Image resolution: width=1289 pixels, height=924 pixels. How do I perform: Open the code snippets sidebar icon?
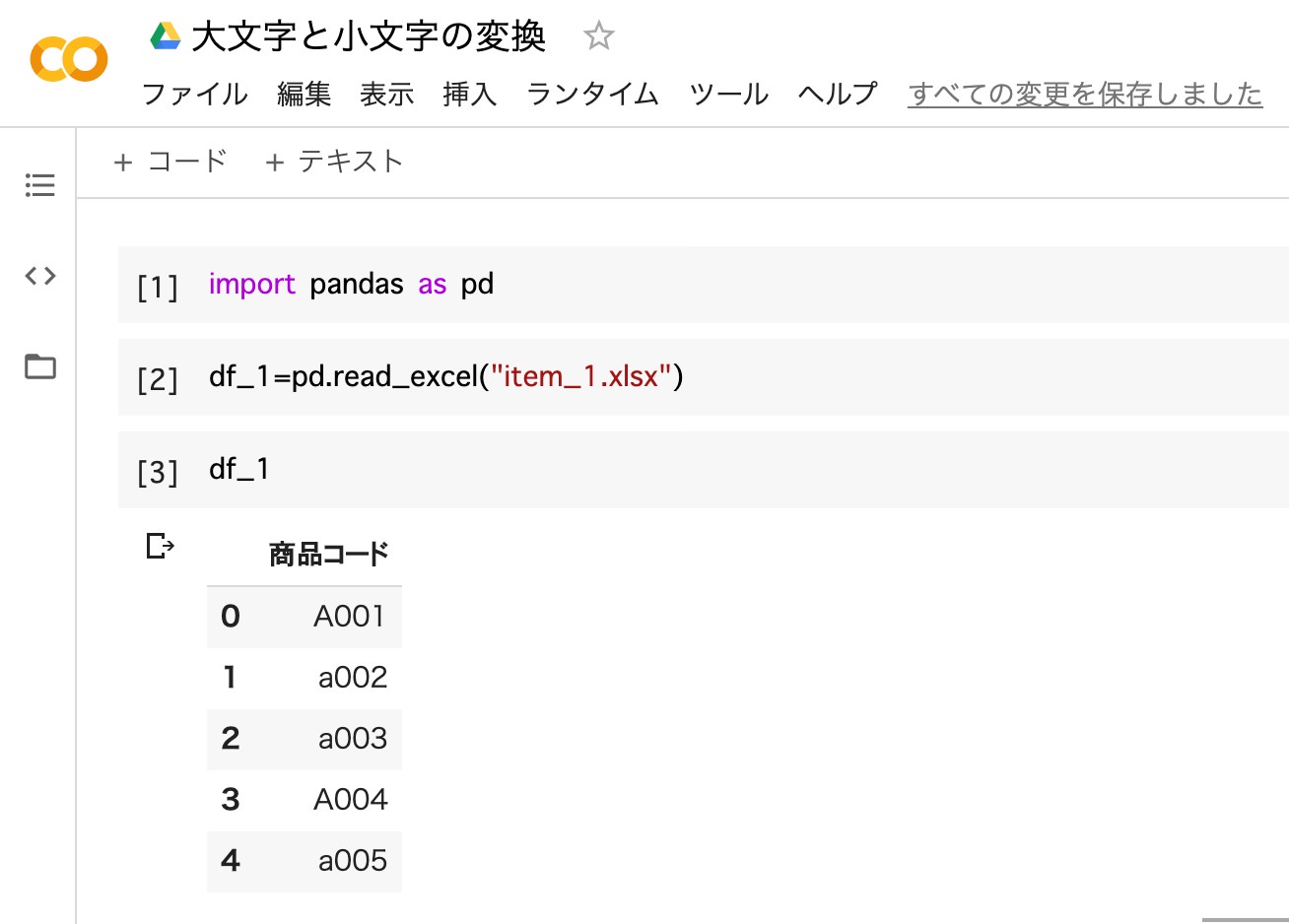pos(39,276)
